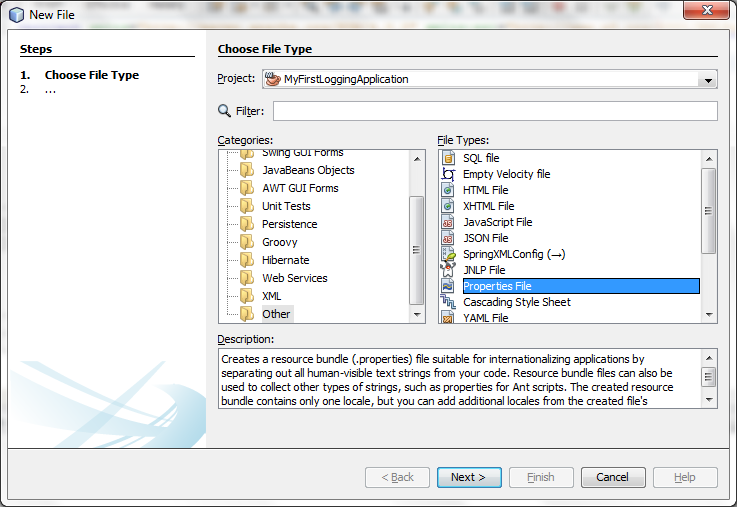This screenshot has height=507, width=737.
Task: Select SpringXMLConfig file type
Action: [x=514, y=254]
